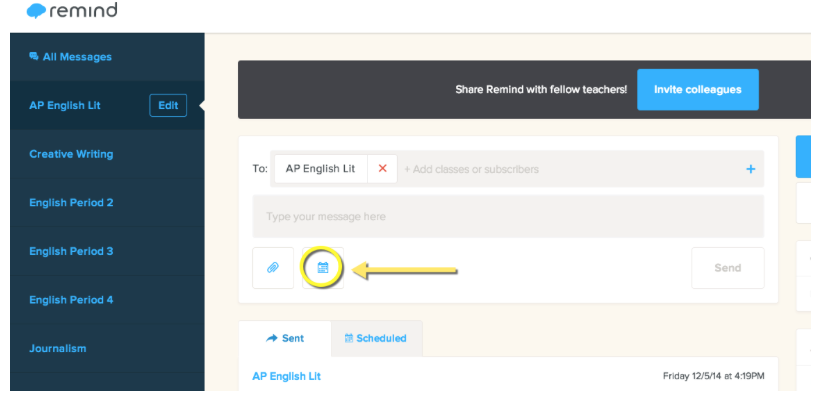The width and height of the screenshot is (824, 409).
Task: Click the Friday 12/5/14 at 4:19PM timestamp
Action: pyautogui.click(x=714, y=376)
